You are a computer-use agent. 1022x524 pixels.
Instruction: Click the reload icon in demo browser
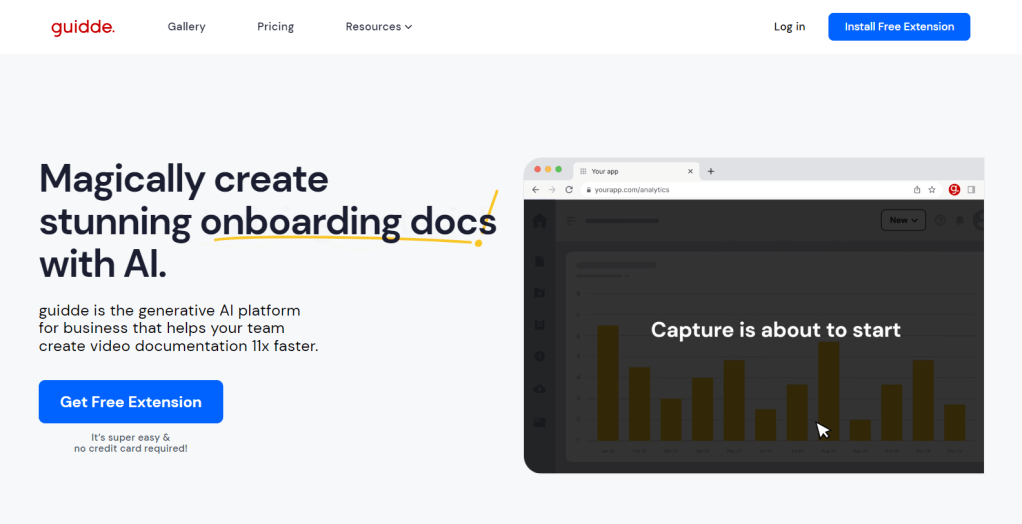[569, 189]
